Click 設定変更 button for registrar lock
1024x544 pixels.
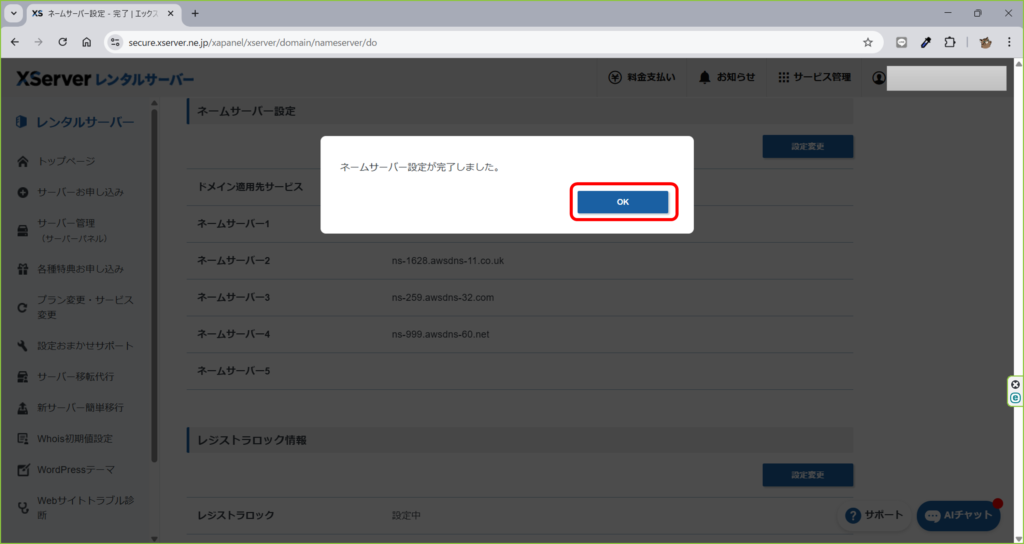point(807,475)
